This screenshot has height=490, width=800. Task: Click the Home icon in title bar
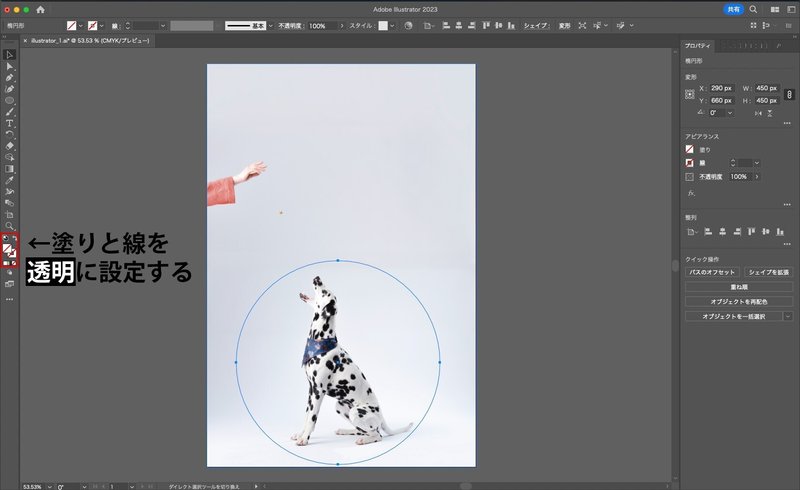click(x=40, y=9)
